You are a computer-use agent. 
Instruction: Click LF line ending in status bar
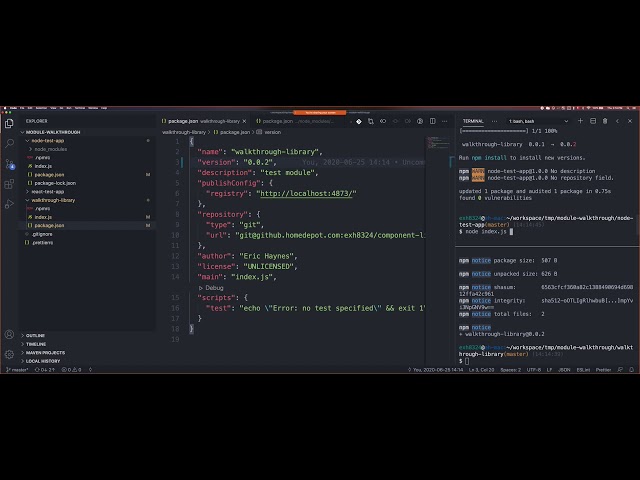549,370
